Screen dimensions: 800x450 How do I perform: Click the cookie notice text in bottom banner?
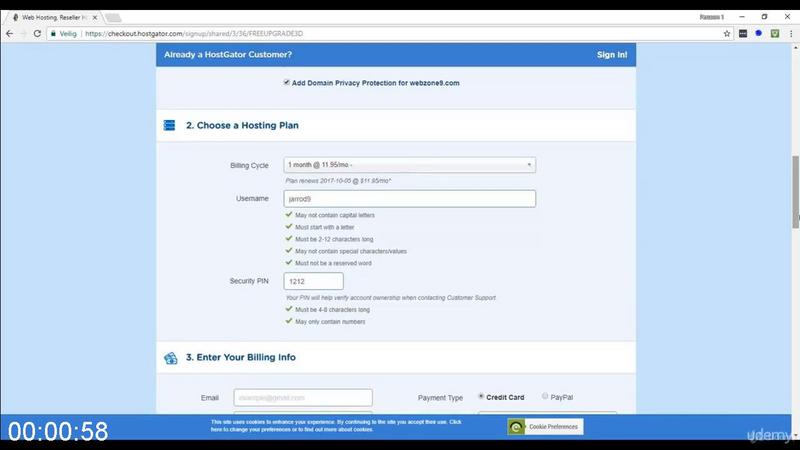(336, 426)
